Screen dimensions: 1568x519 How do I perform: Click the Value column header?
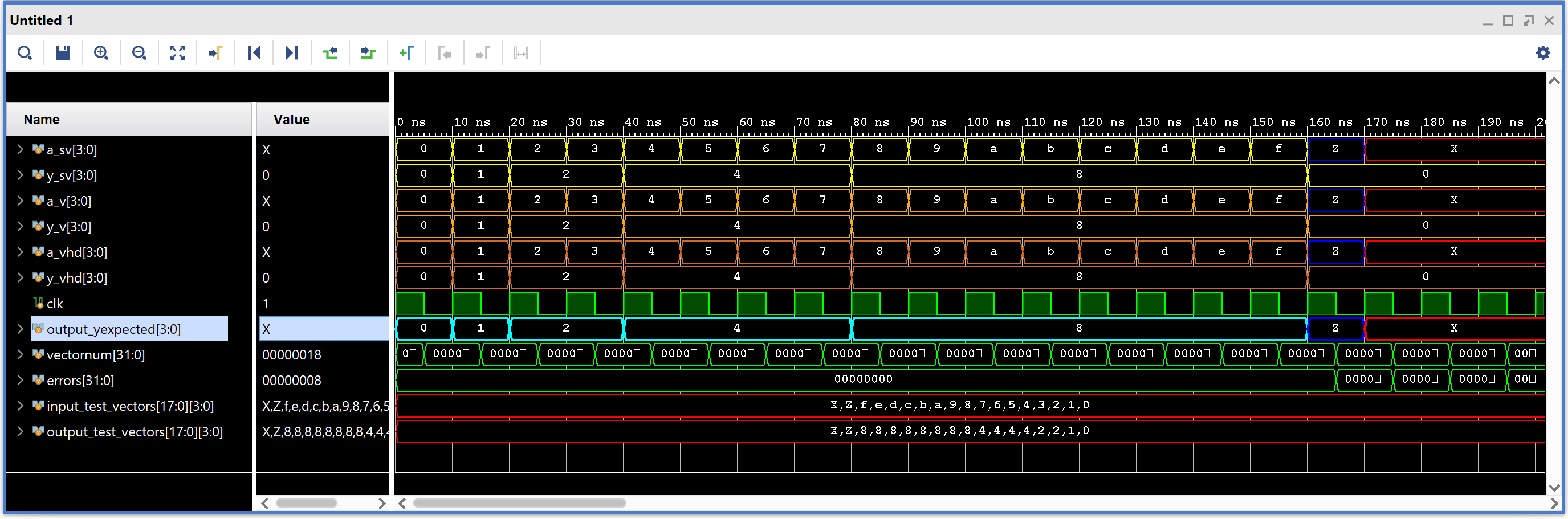[x=291, y=120]
